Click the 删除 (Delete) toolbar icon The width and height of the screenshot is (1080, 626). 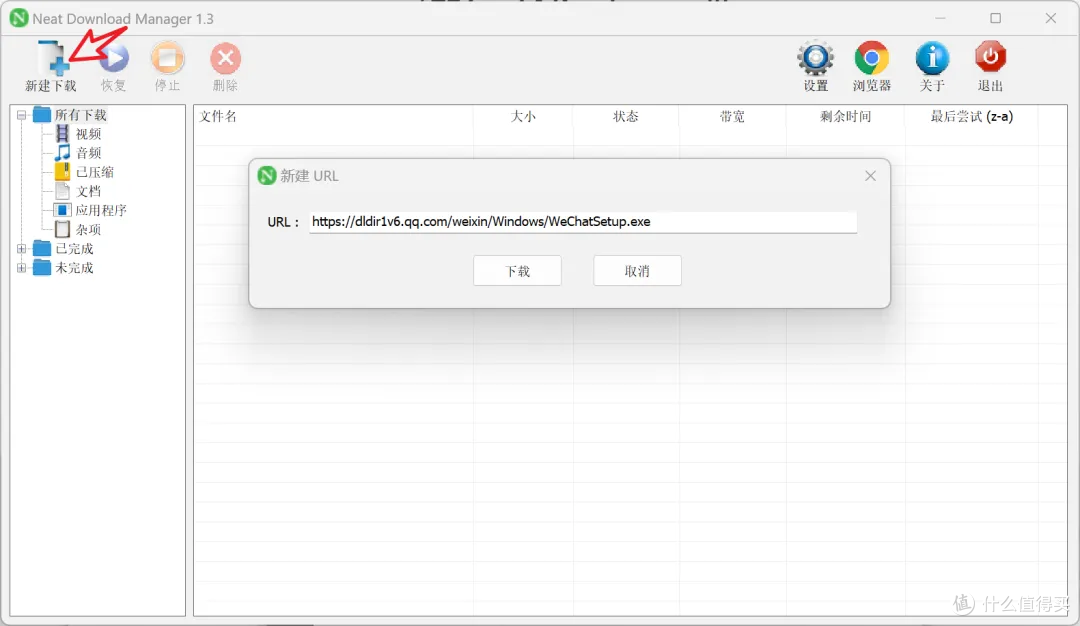point(225,60)
